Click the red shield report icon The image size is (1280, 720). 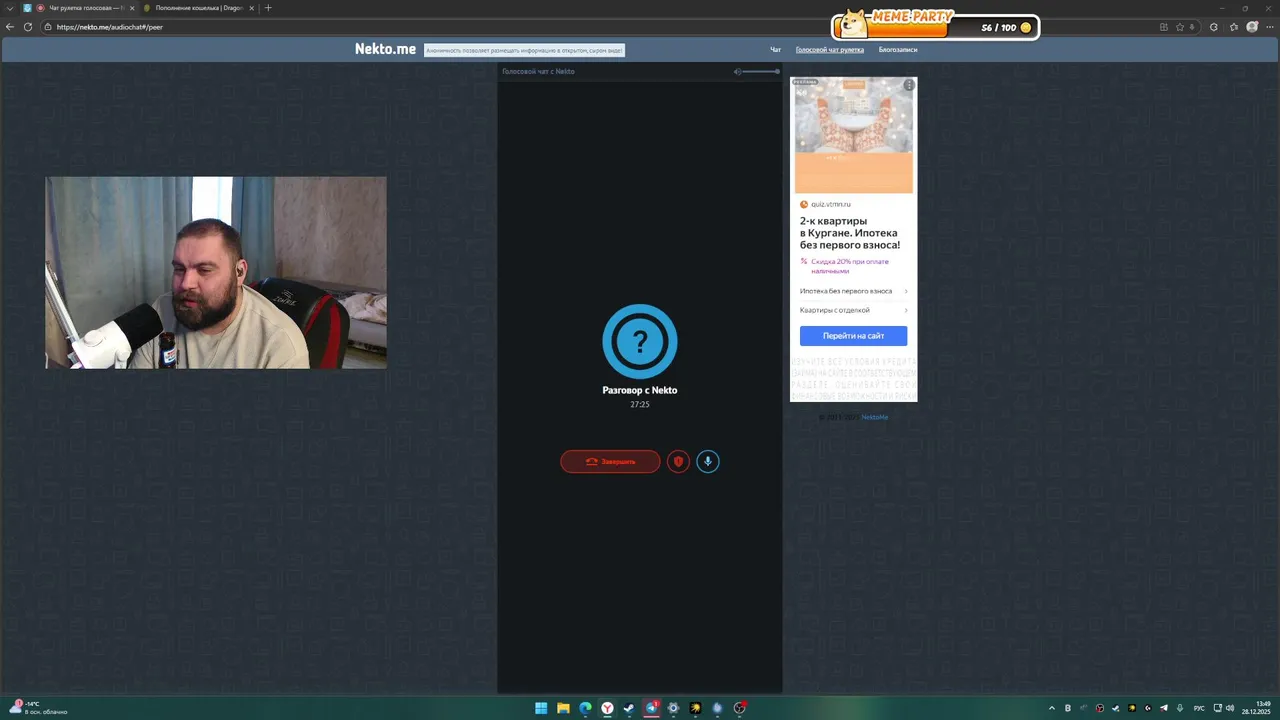[678, 461]
